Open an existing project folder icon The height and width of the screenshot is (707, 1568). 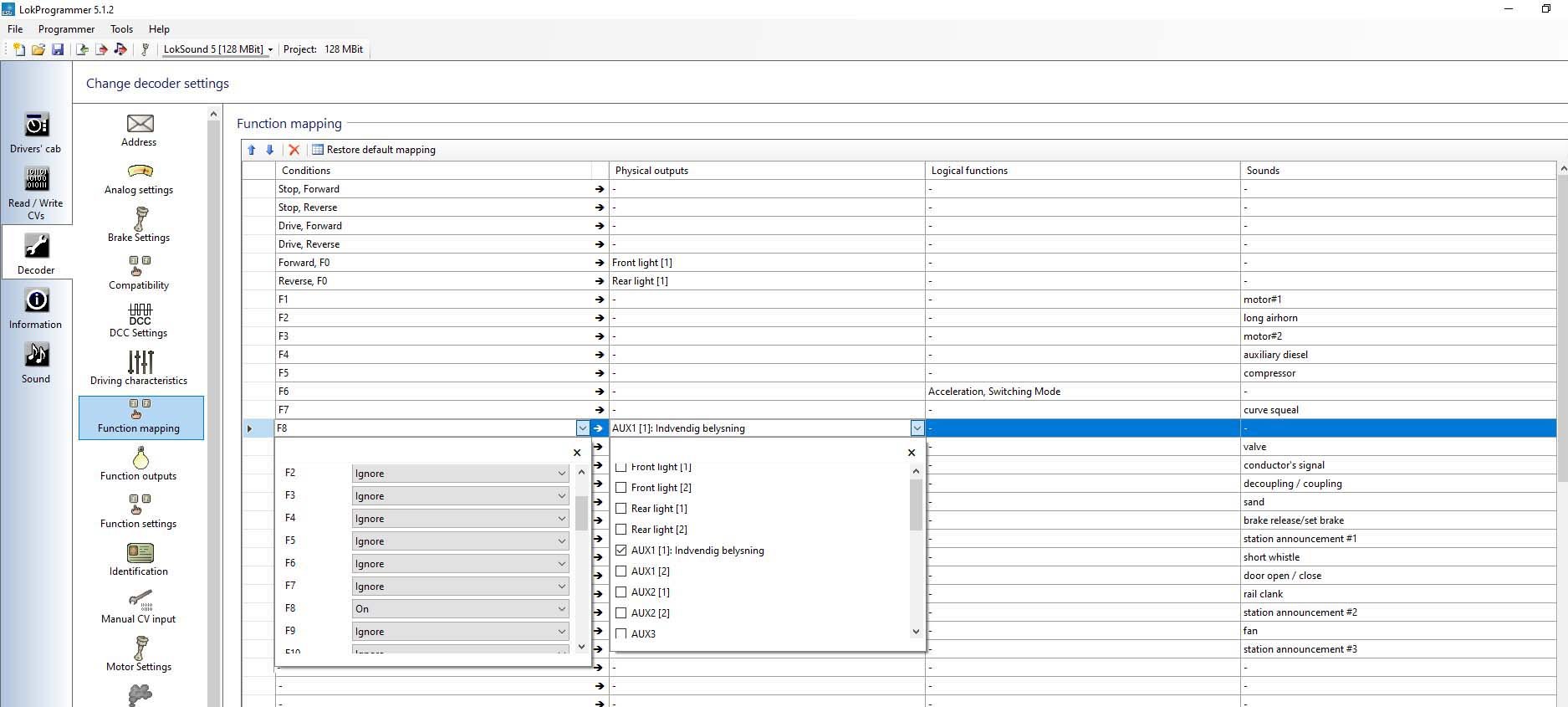pos(38,49)
